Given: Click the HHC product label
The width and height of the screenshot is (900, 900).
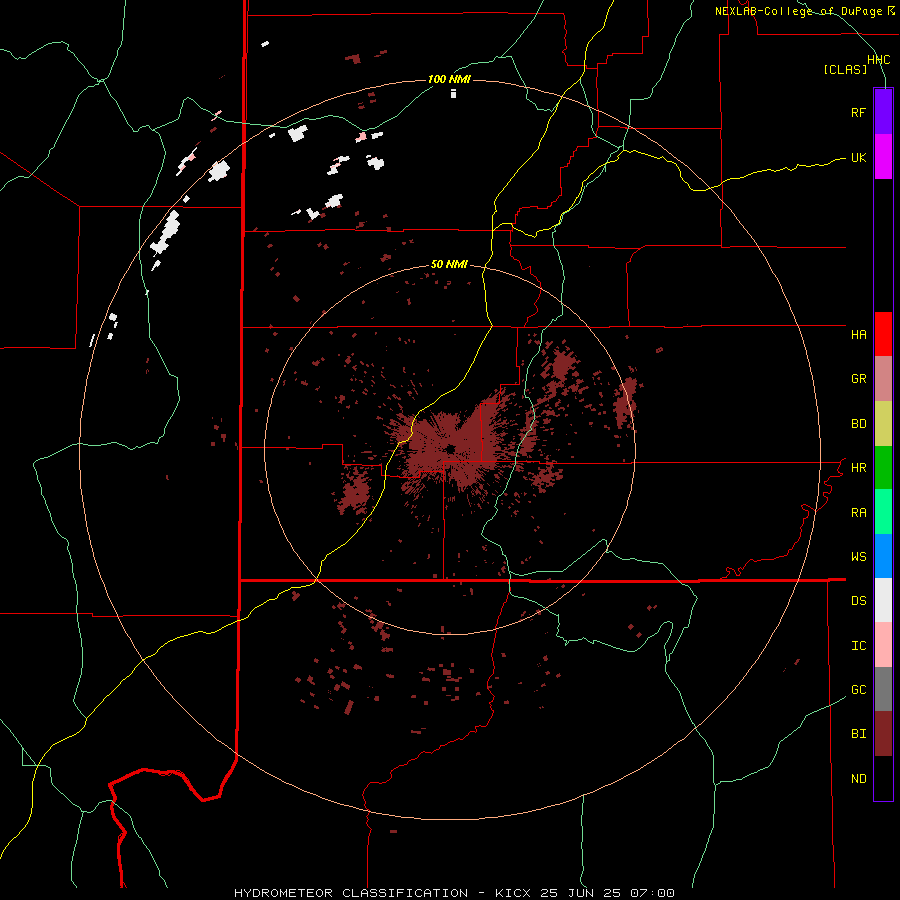Looking at the screenshot, I should (x=878, y=60).
